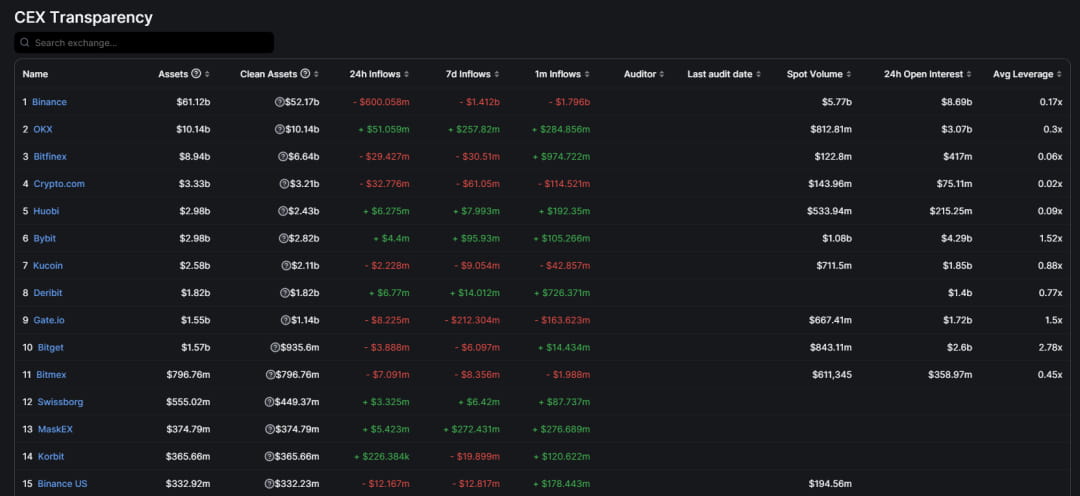Image resolution: width=1080 pixels, height=496 pixels.
Task: Open the Korbit exchange link
Action: pyautogui.click(x=51, y=456)
